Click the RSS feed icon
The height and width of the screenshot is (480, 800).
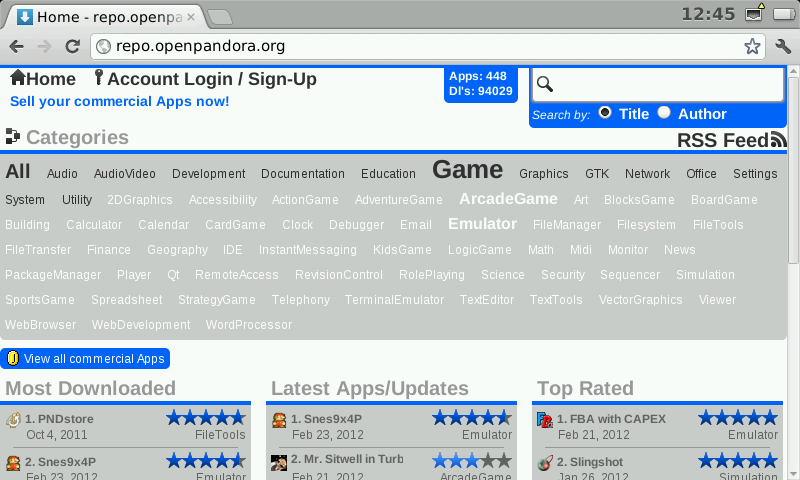tap(778, 139)
